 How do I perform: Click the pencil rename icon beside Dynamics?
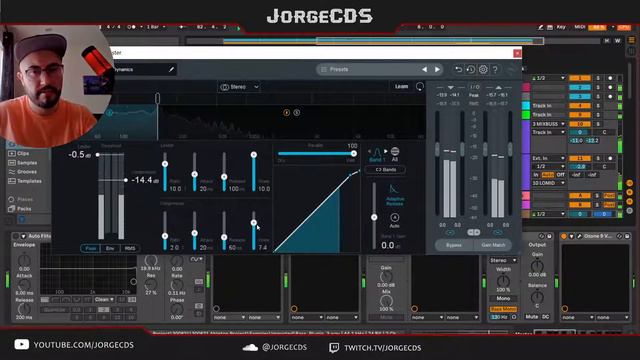(171, 69)
